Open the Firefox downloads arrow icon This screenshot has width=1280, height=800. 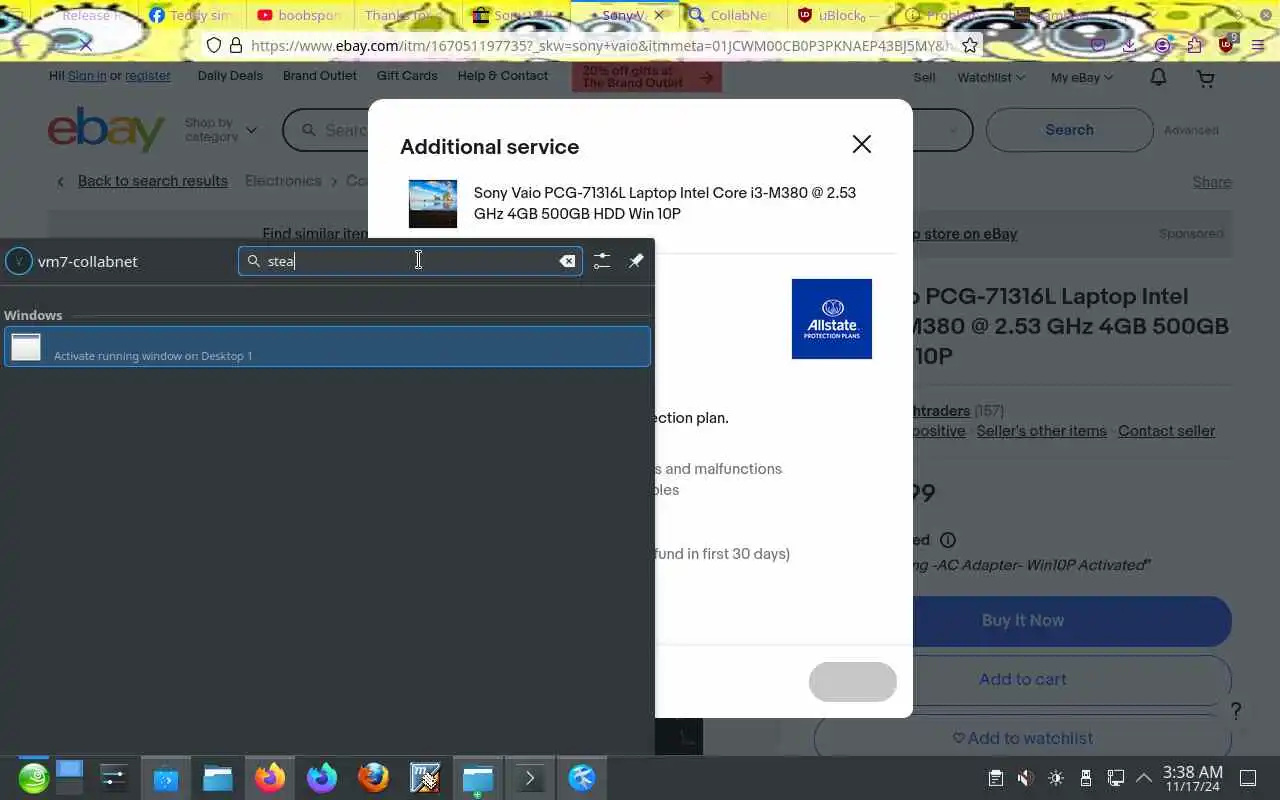click(x=1129, y=45)
